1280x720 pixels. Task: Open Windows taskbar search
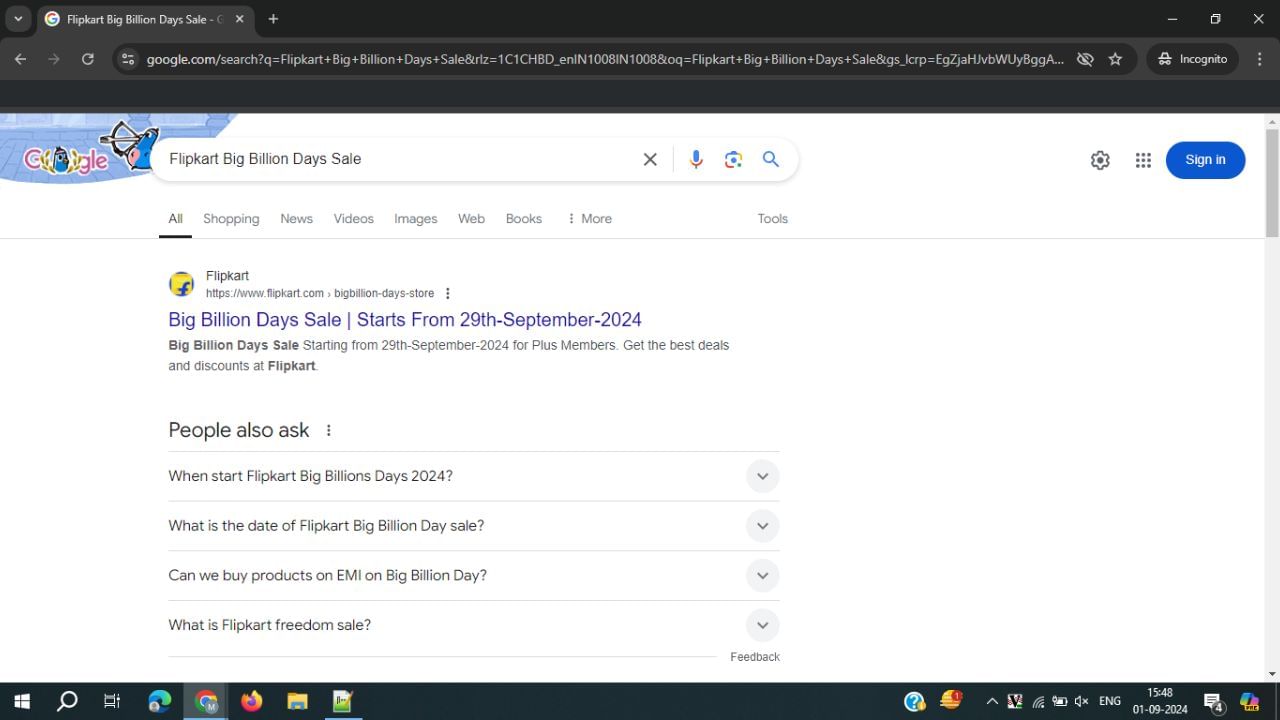pyautogui.click(x=67, y=701)
